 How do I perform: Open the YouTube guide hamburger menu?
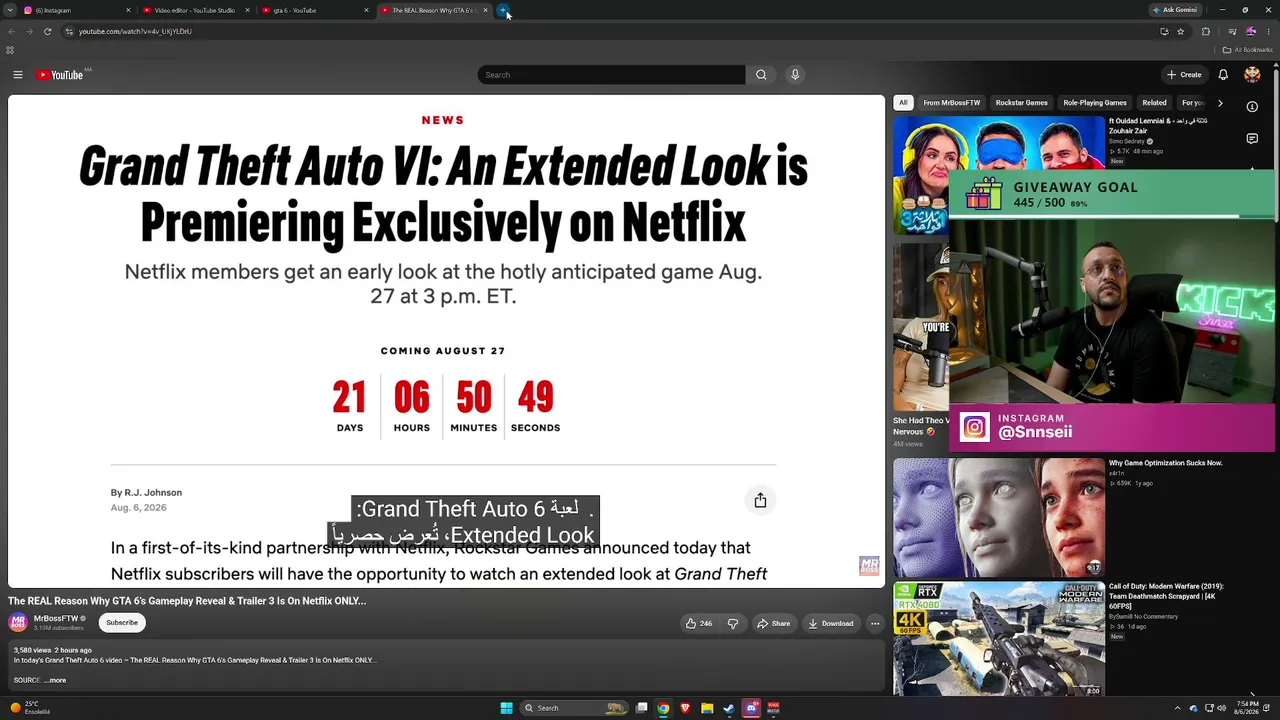[x=18, y=75]
